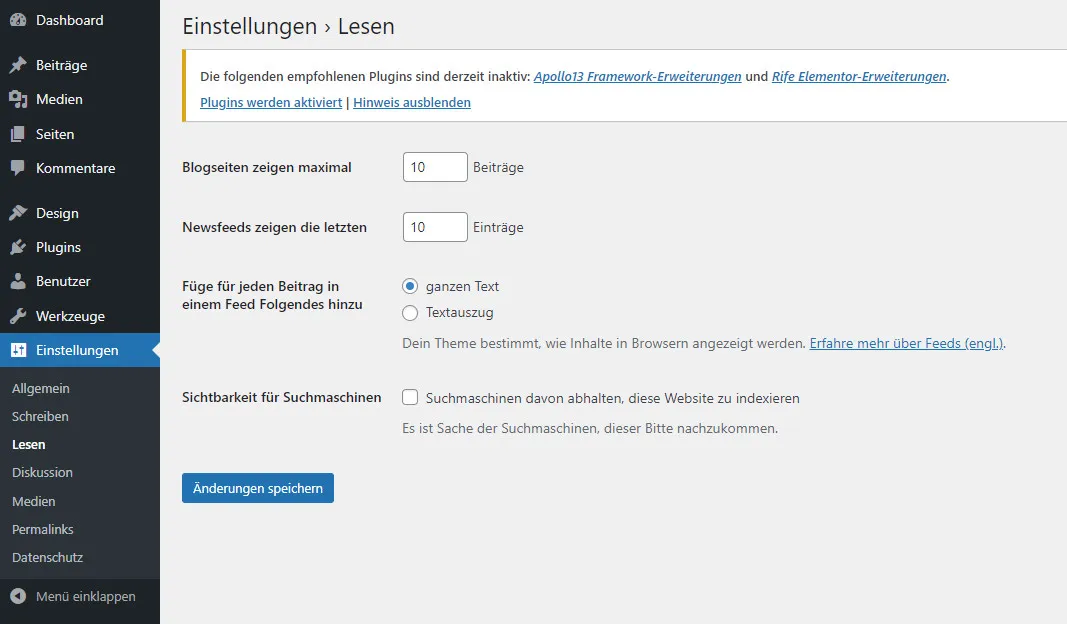1067x624 pixels.
Task: Open Plugins menu item
Action: [x=80, y=247]
